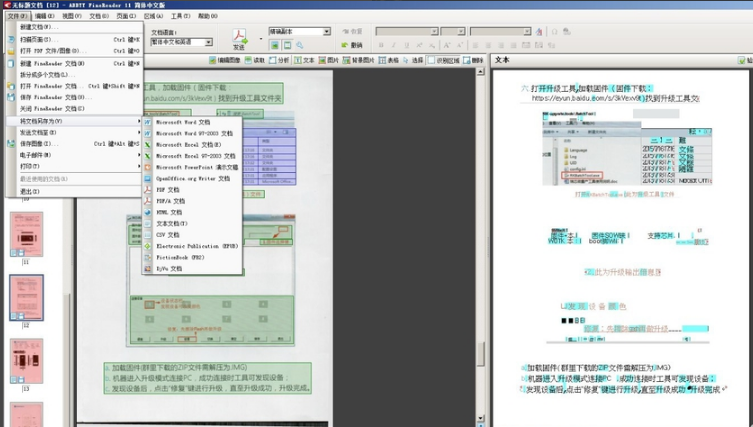Click the 恢复 (Redo) button

(x=352, y=31)
